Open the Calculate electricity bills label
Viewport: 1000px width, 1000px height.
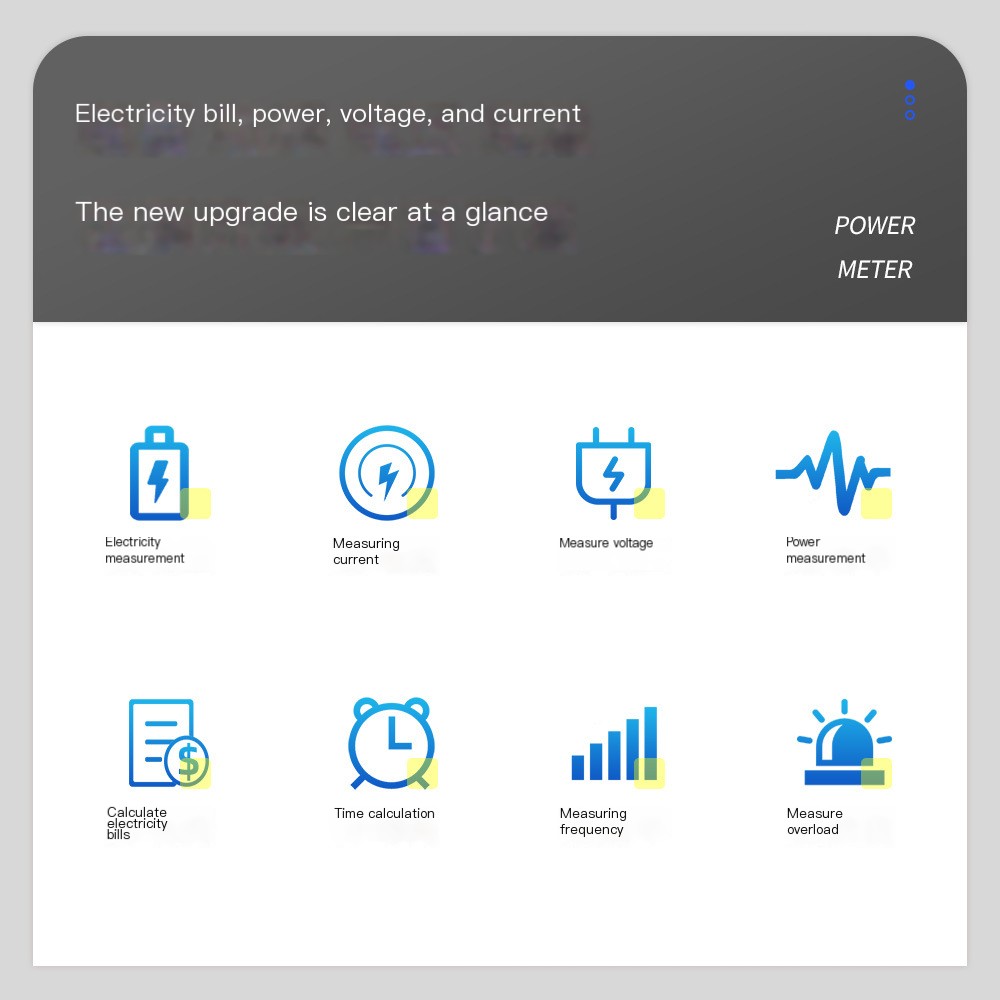137,823
